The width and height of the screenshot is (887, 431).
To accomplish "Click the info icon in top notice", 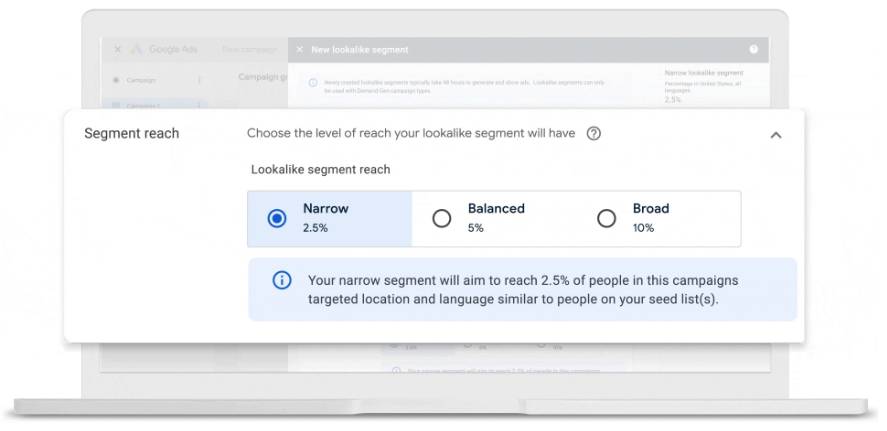I will pos(313,83).
